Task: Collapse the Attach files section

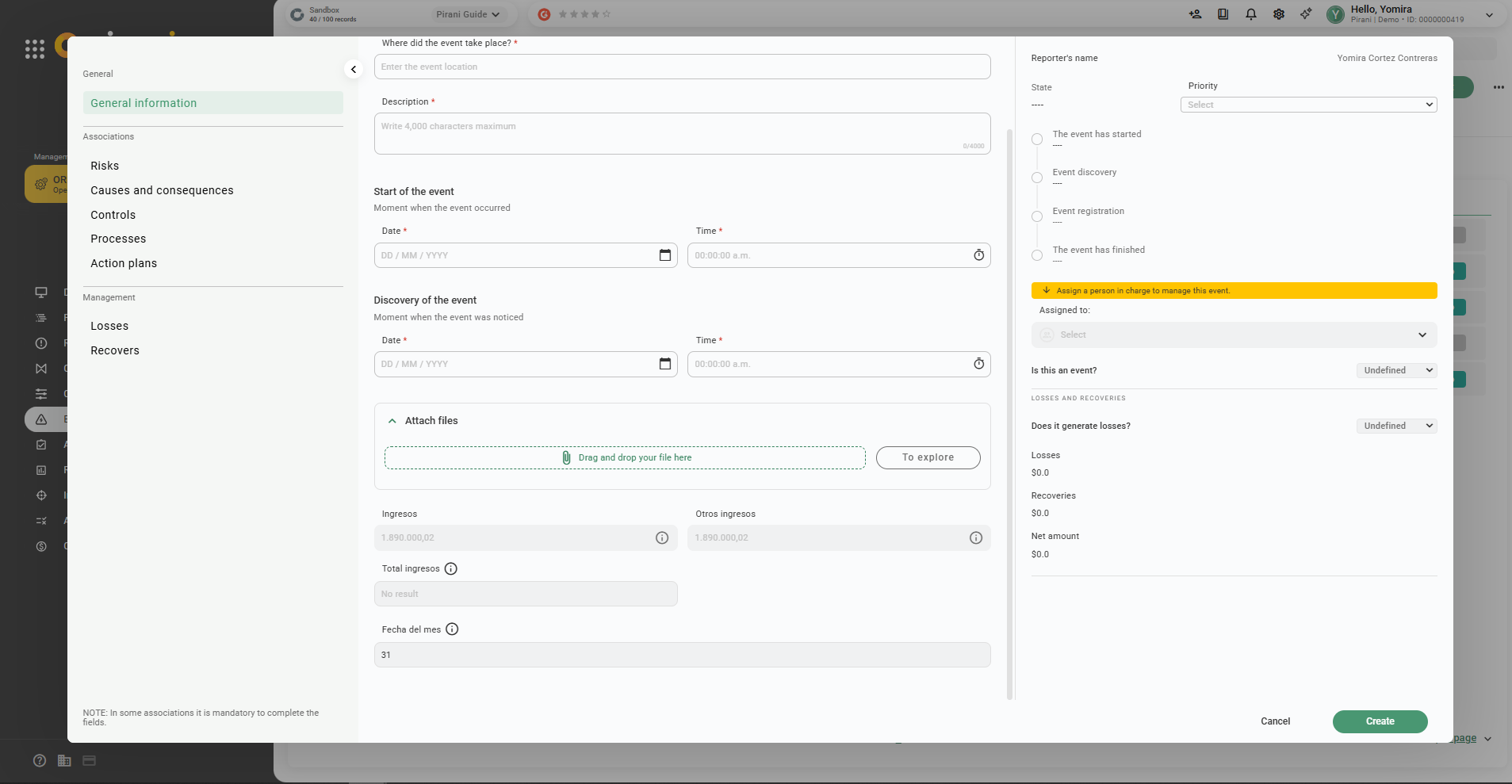Action: 392,421
